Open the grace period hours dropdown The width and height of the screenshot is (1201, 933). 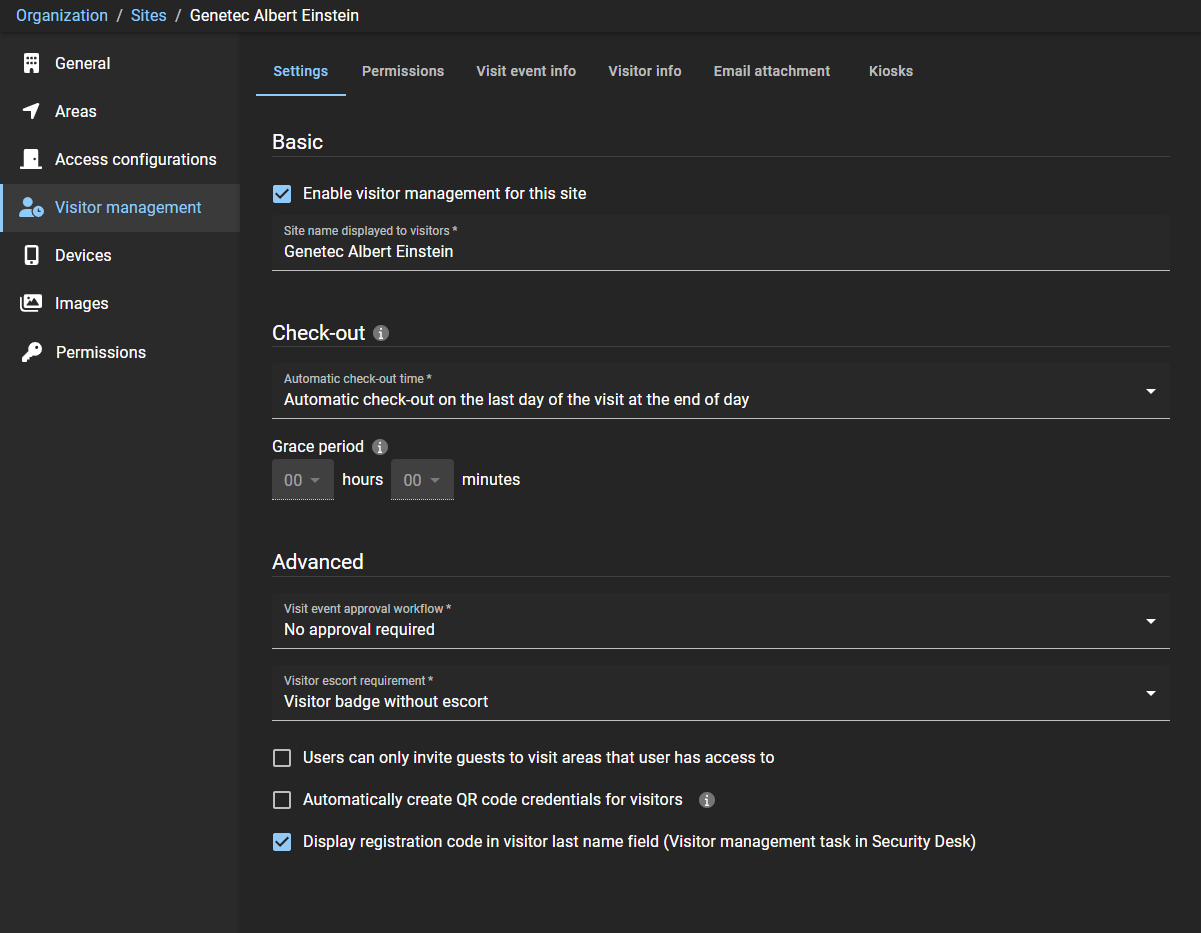tap(302, 480)
